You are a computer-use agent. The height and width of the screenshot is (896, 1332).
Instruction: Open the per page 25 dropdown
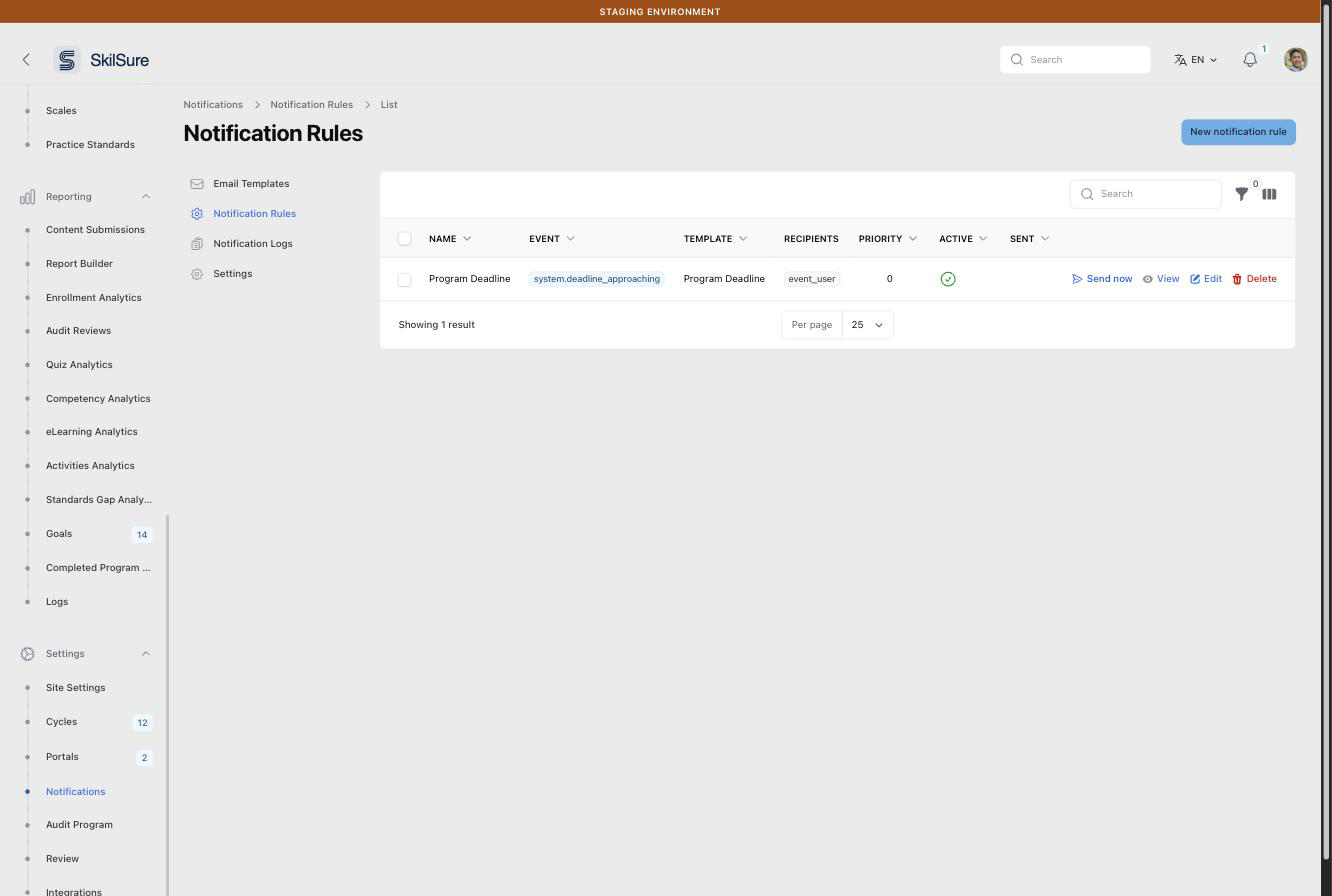pyautogui.click(x=867, y=325)
